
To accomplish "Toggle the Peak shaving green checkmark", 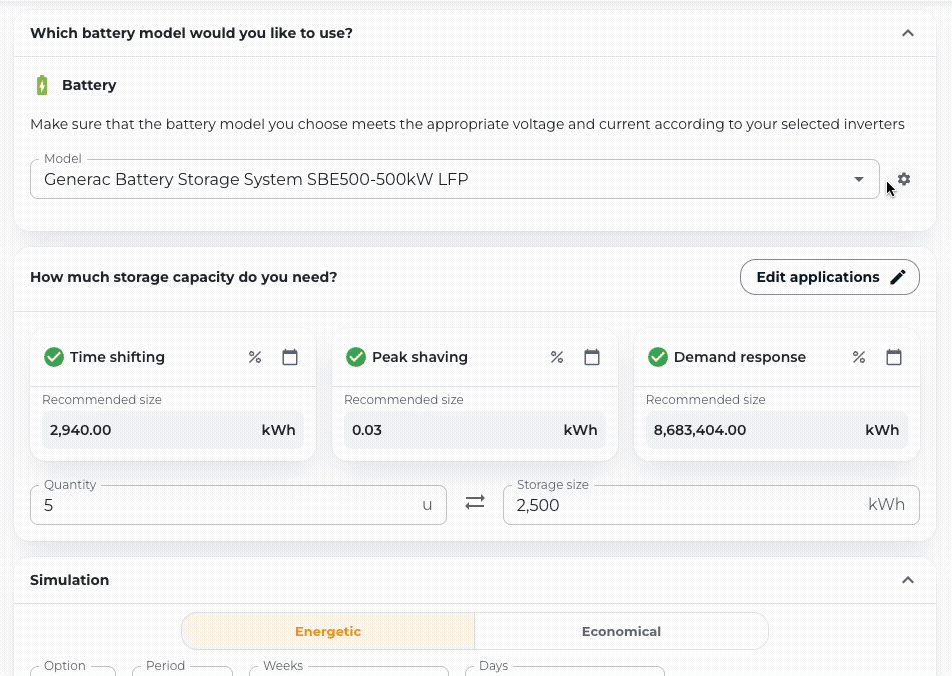I will click(356, 357).
